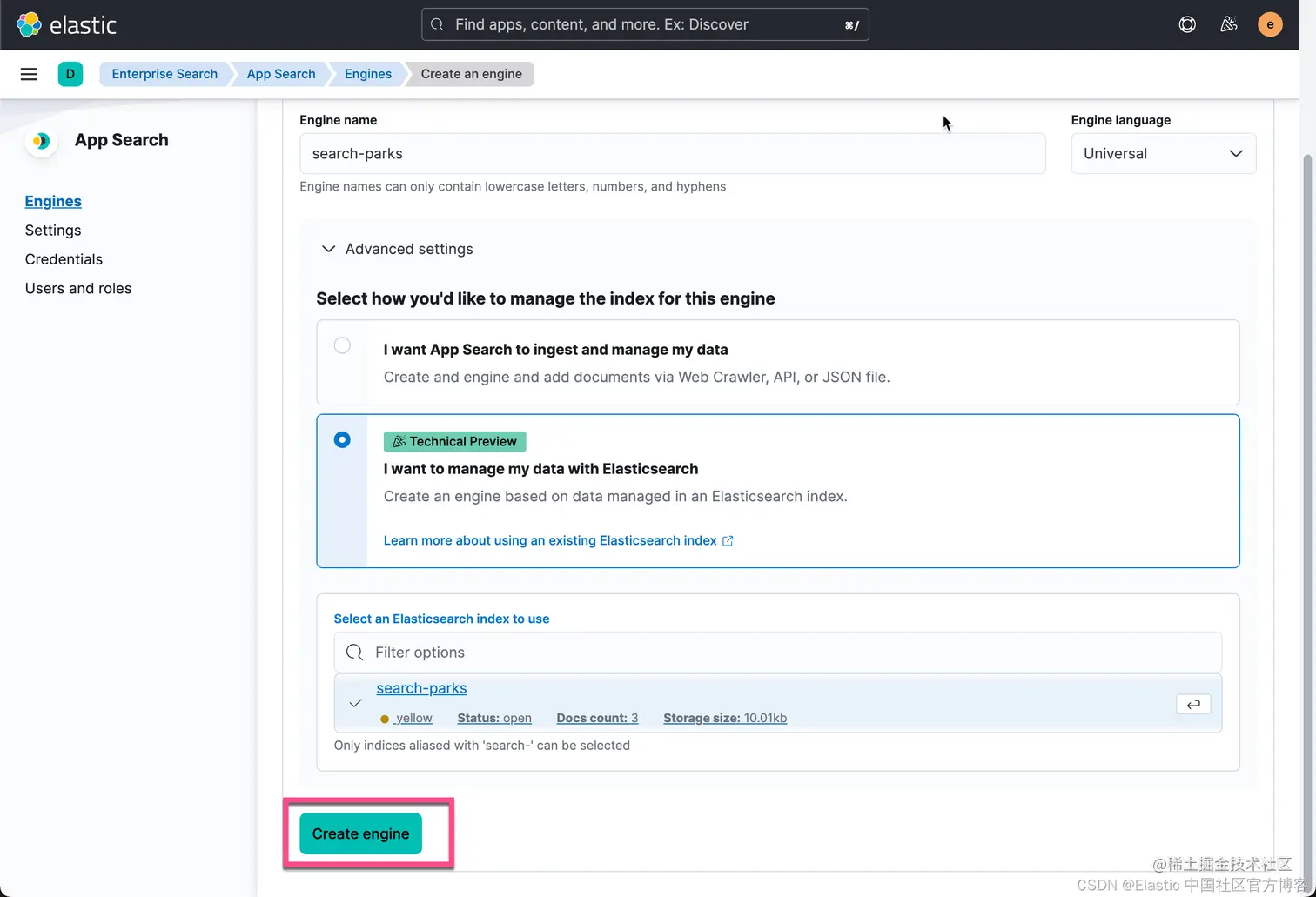
Task: Click the App Search logo icon
Action: 41,141
